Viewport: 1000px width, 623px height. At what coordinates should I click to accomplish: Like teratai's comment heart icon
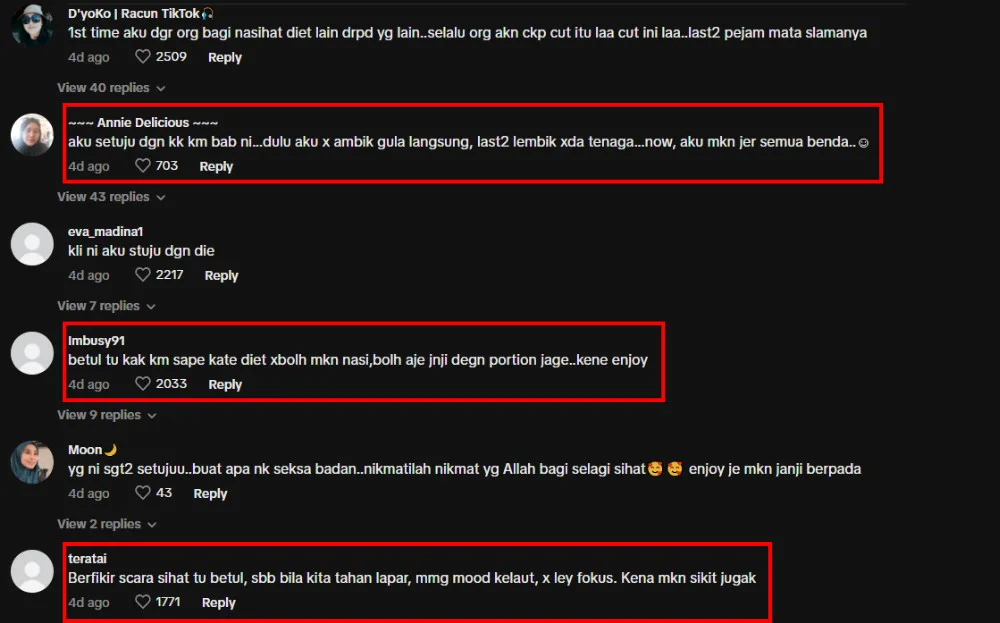point(143,602)
